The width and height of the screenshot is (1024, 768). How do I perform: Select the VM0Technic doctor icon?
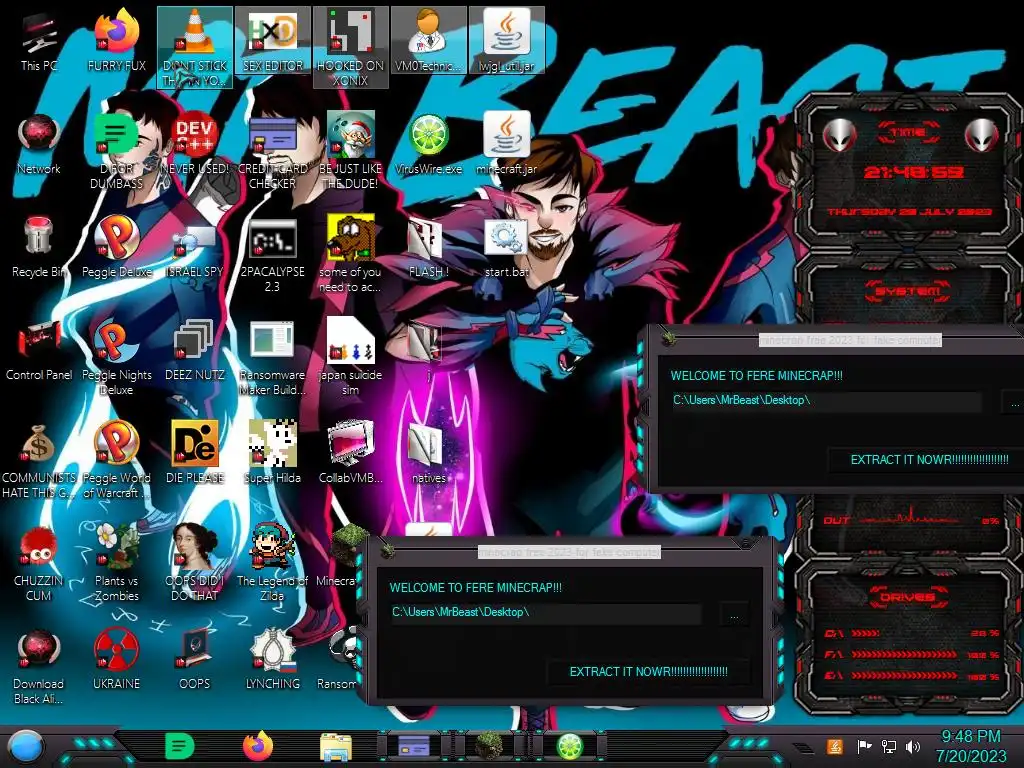(428, 40)
